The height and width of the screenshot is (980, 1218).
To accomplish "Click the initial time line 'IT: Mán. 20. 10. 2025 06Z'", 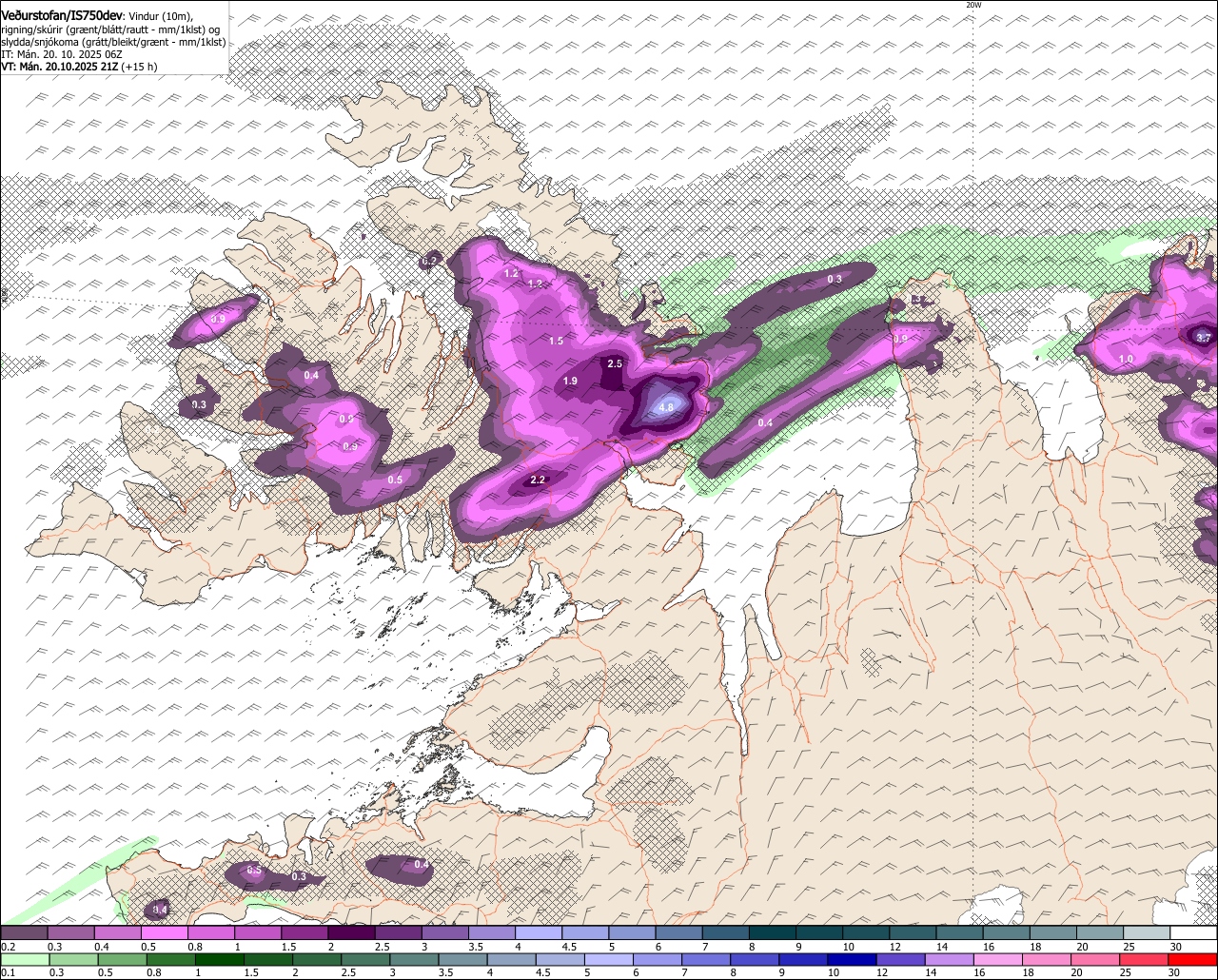I will [x=62, y=54].
